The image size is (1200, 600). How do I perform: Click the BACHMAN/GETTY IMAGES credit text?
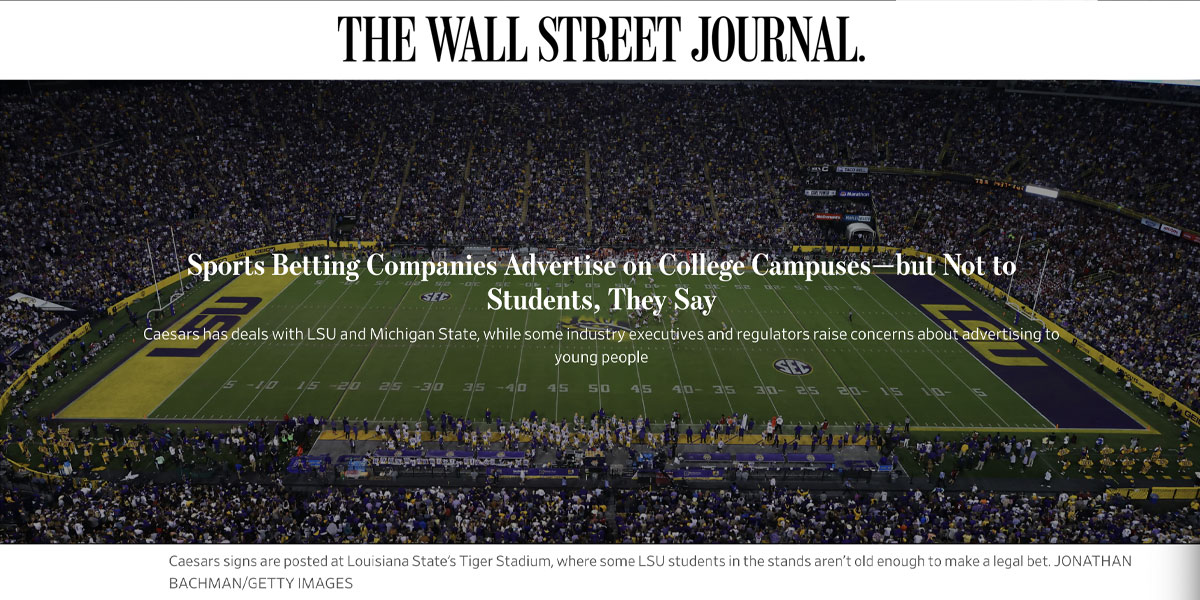tap(261, 583)
